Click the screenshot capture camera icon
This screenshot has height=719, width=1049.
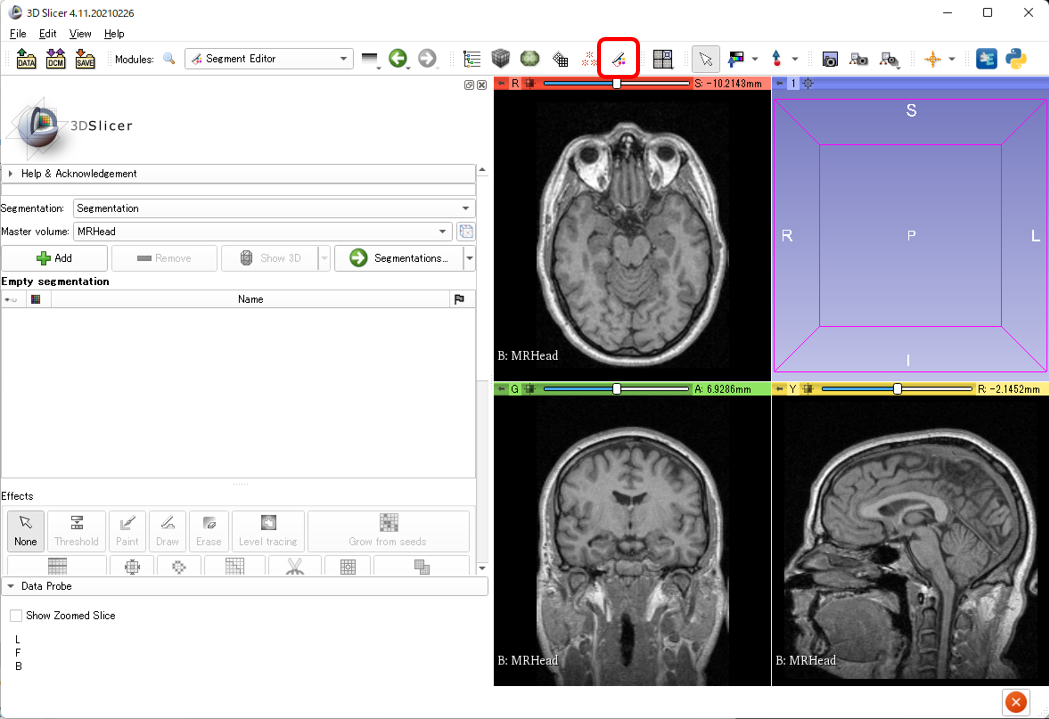829,60
